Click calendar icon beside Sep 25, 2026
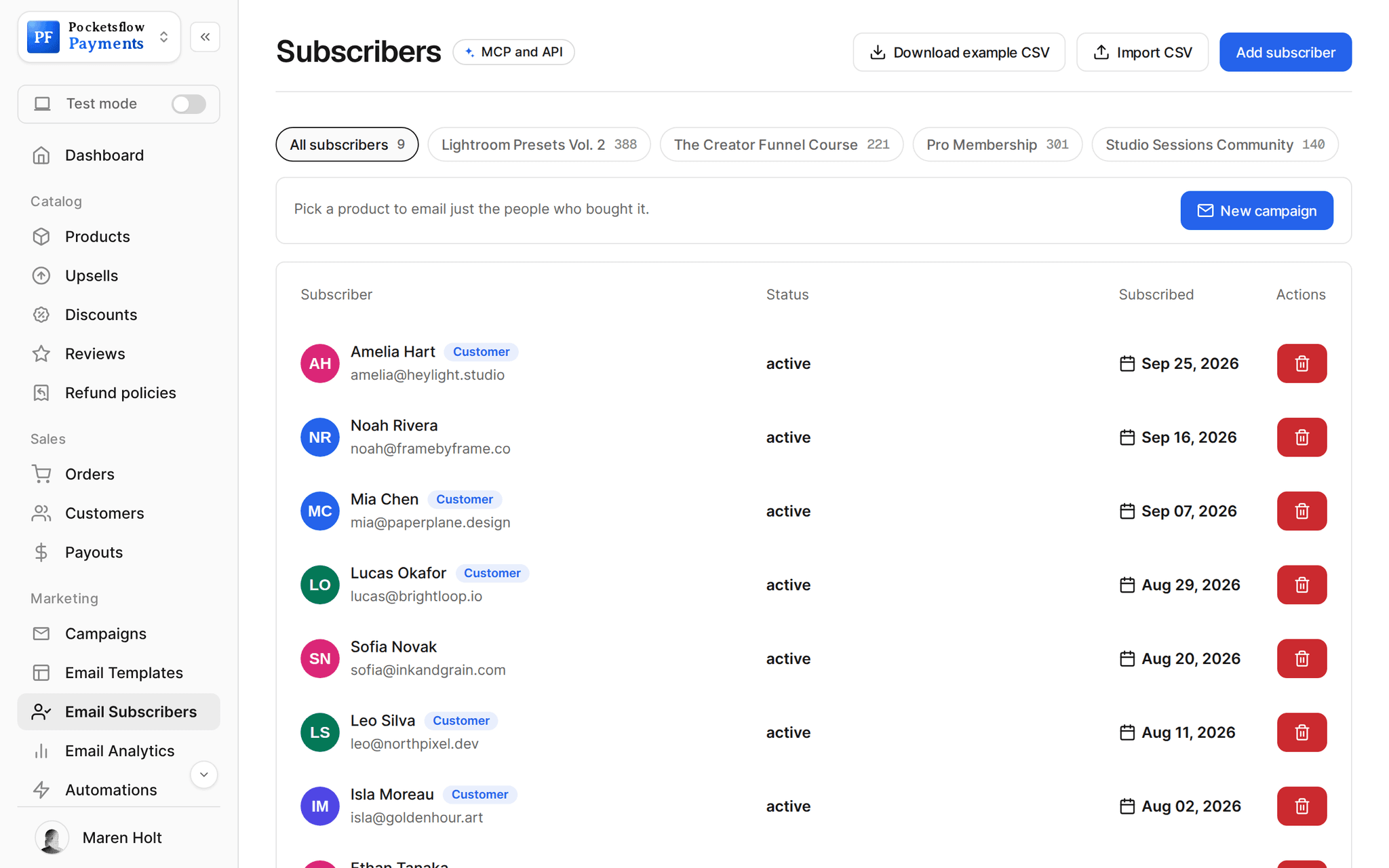The height and width of the screenshot is (868, 1389). tap(1127, 363)
